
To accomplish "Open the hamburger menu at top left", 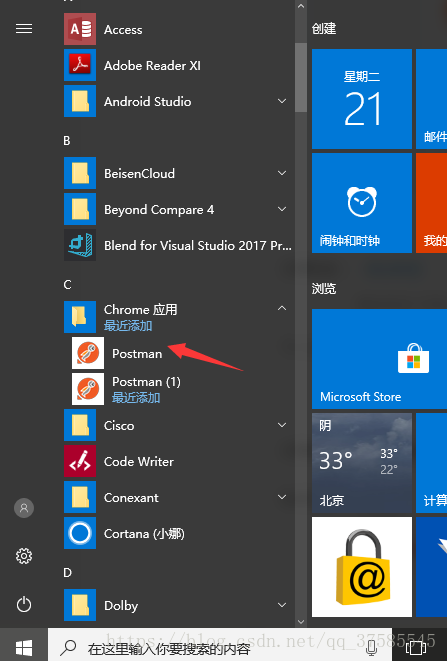I will click(24, 29).
